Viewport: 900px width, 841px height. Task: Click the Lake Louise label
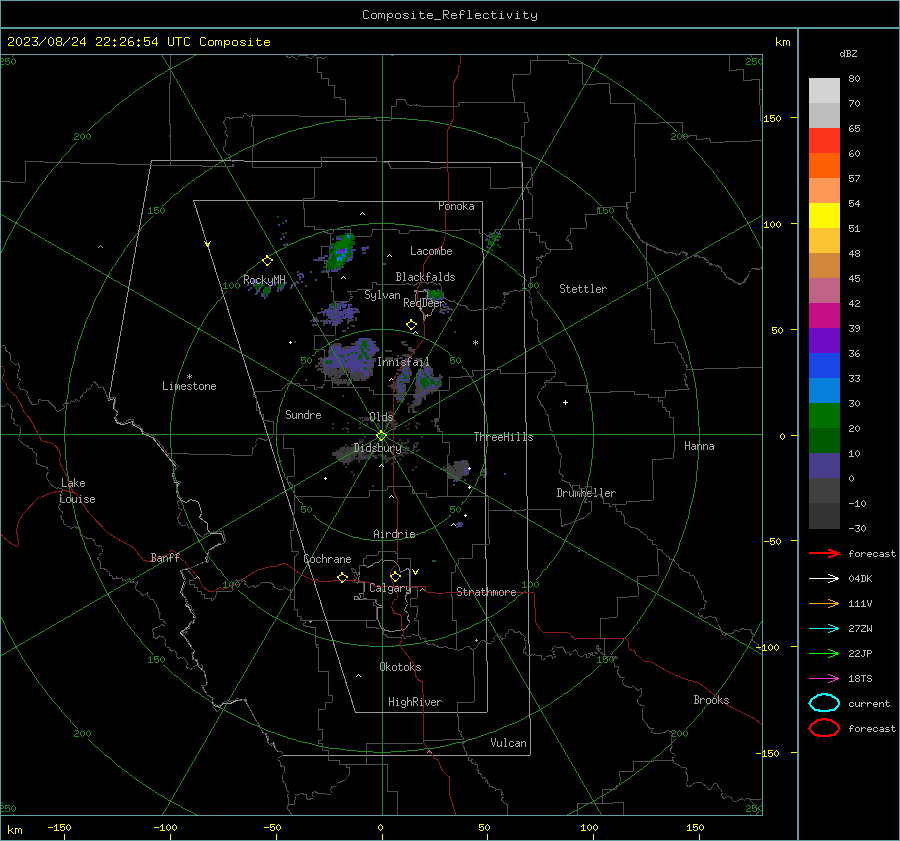point(77,491)
